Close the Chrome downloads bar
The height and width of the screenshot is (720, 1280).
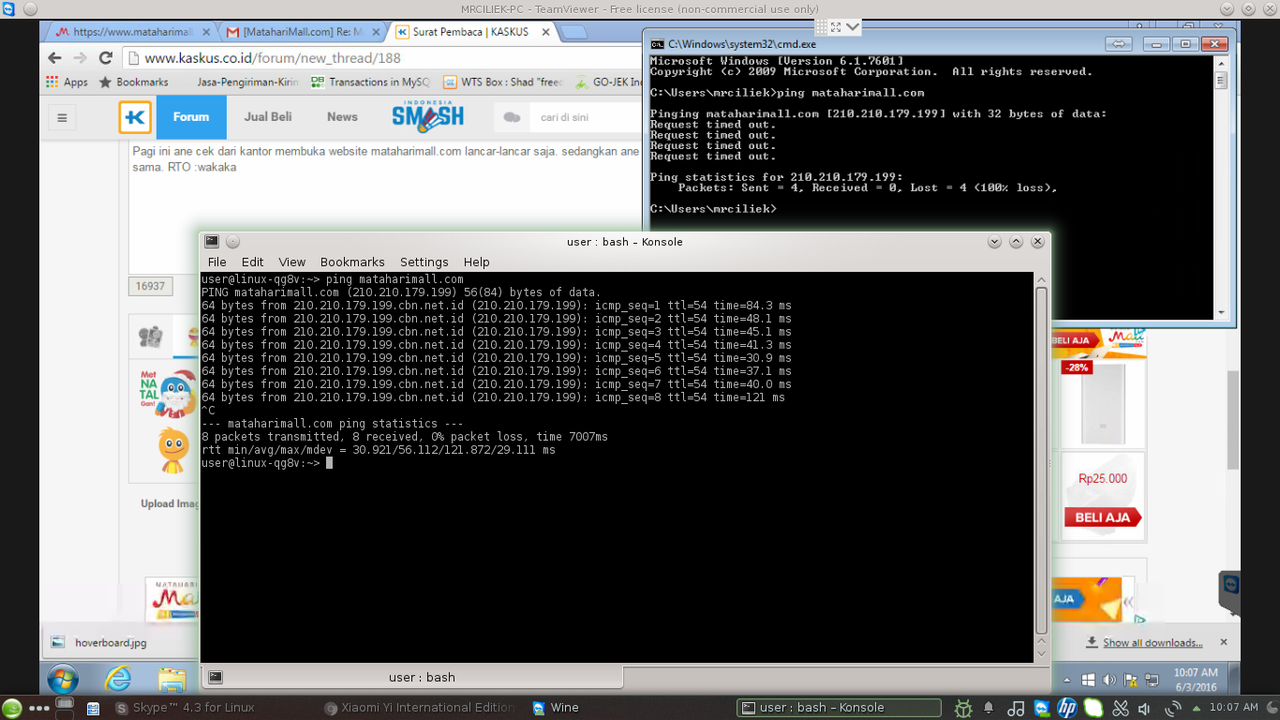(x=1224, y=642)
